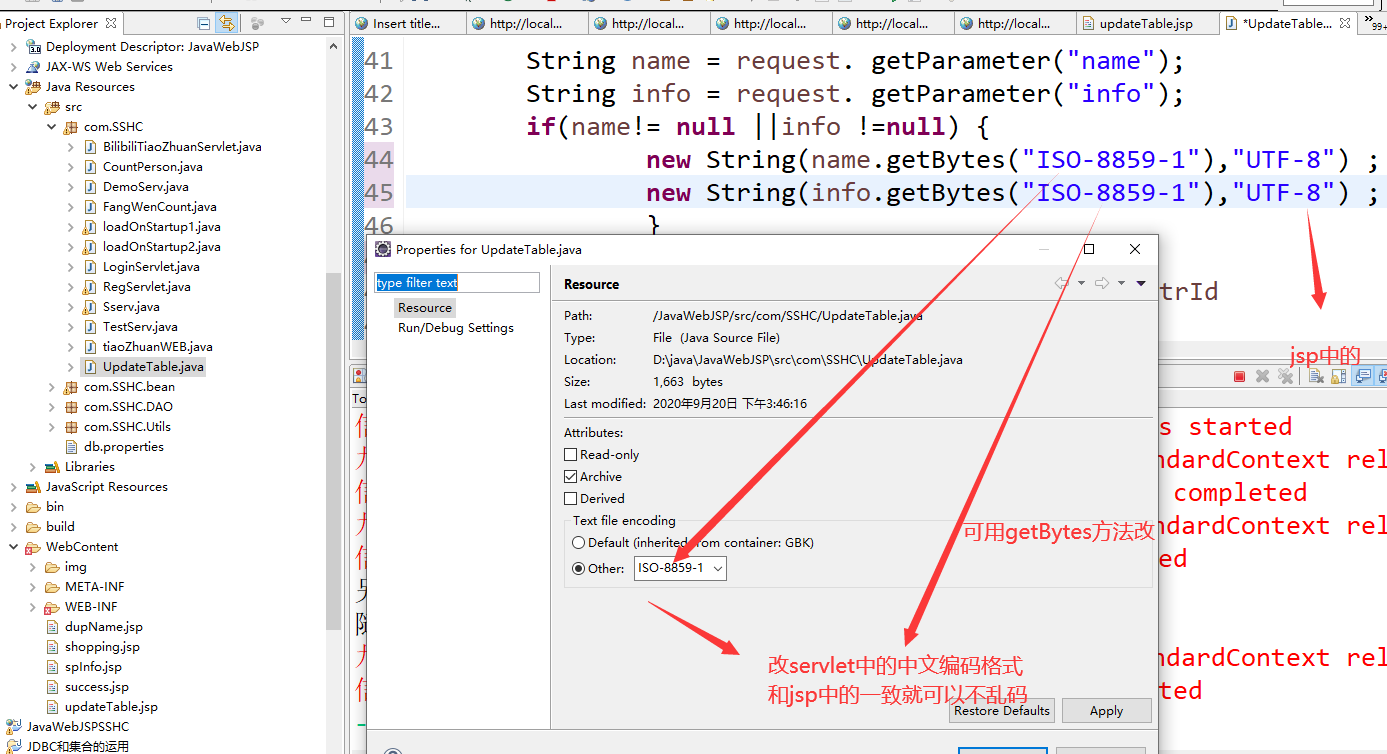Image resolution: width=1387 pixels, height=754 pixels.
Task: Terminate the running console process
Action: (1239, 377)
